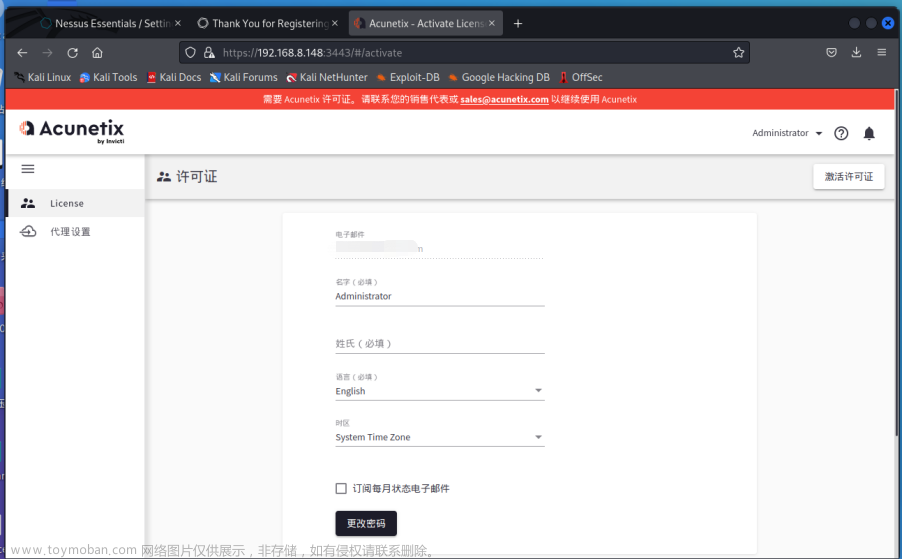Screen dimensions: 902x559
Task: Open the 时区 System Time Zone dropdown
Action: coord(439,437)
